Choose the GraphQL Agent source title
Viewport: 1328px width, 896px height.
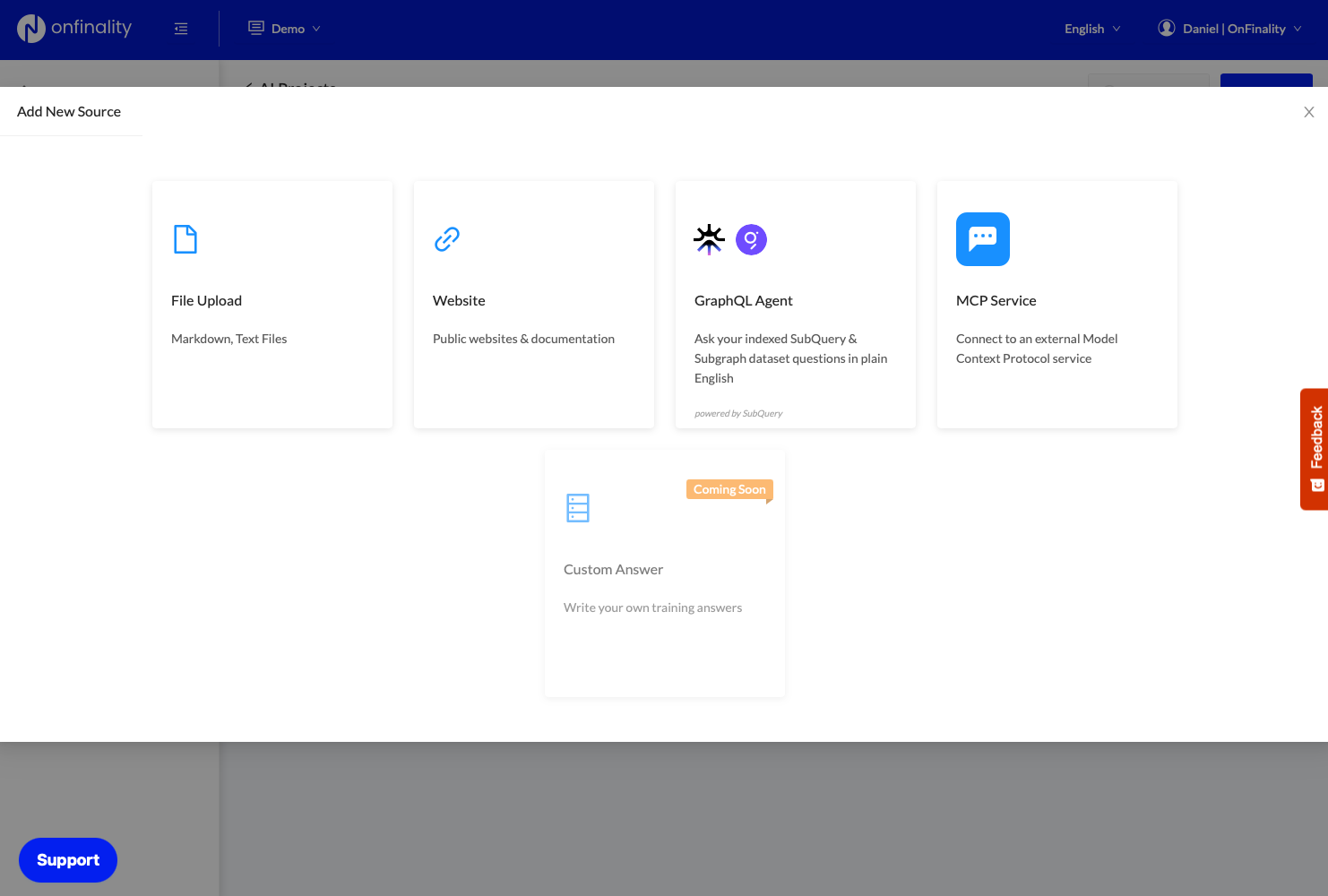[743, 301]
